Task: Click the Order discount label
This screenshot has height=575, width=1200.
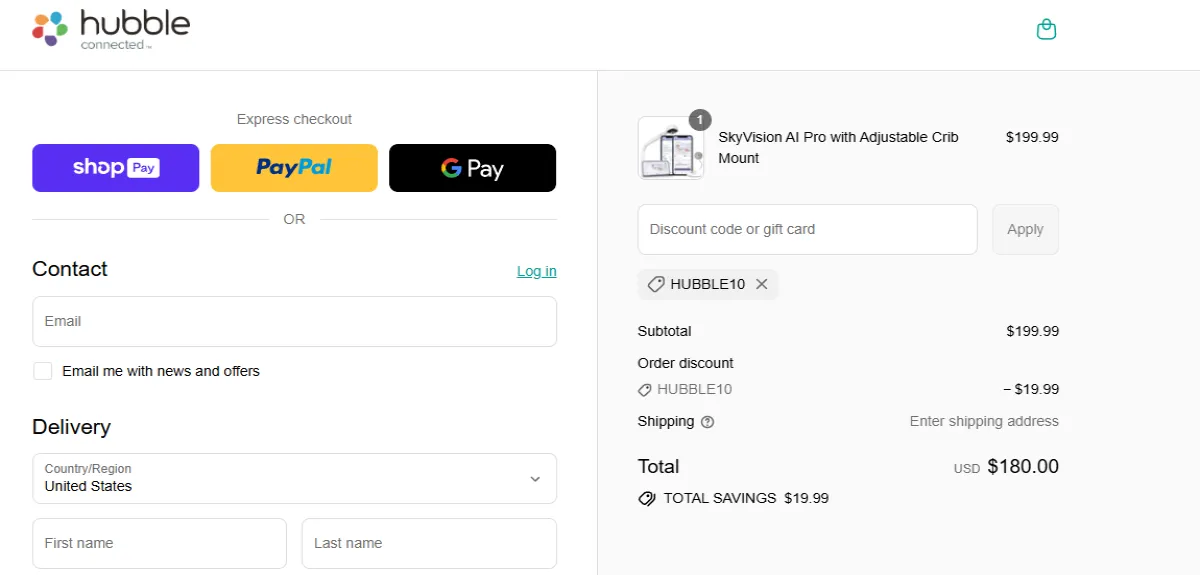Action: (685, 363)
